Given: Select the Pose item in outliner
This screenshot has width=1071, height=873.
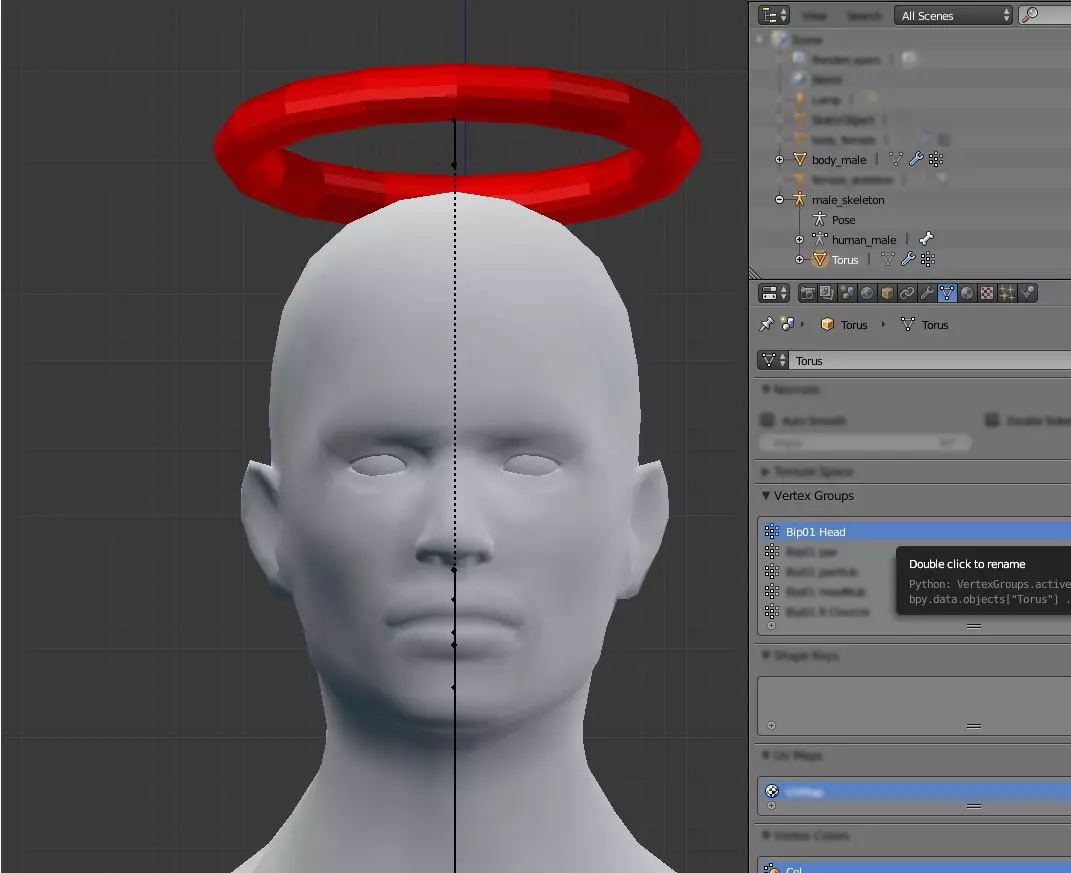Looking at the screenshot, I should click(843, 220).
